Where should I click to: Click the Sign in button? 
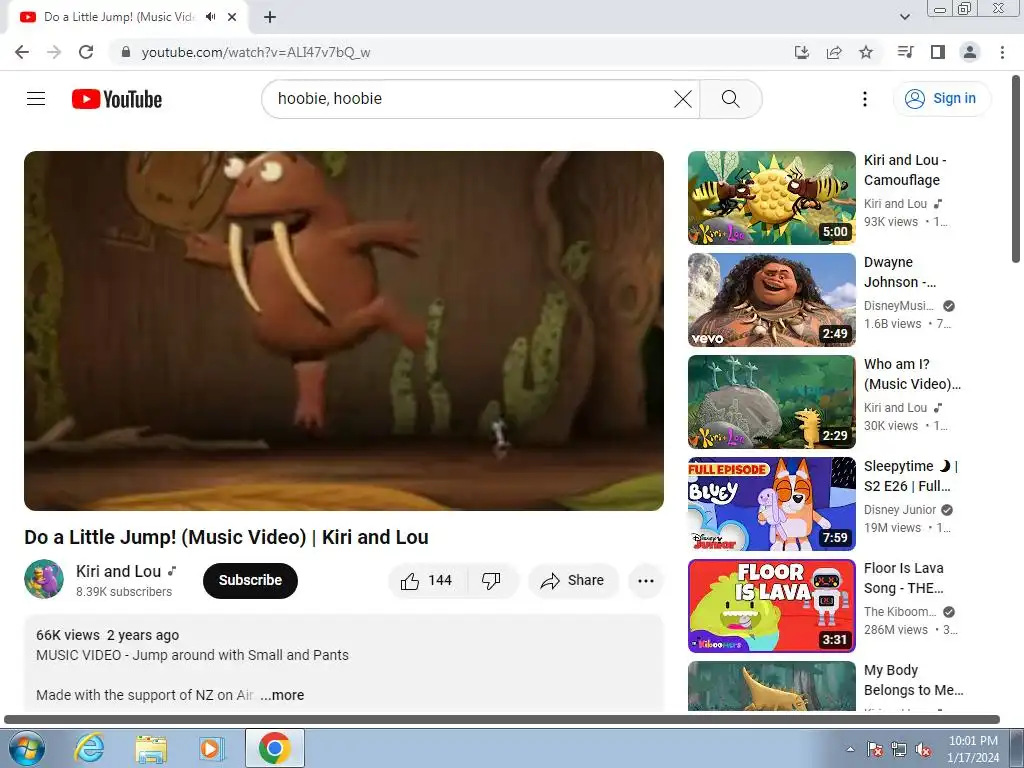(941, 99)
